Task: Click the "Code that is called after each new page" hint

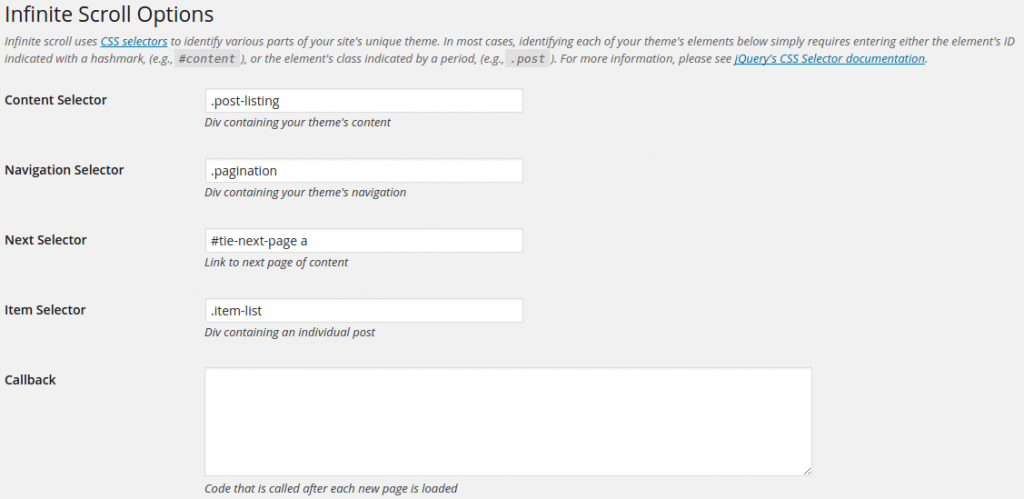Action: click(331, 488)
